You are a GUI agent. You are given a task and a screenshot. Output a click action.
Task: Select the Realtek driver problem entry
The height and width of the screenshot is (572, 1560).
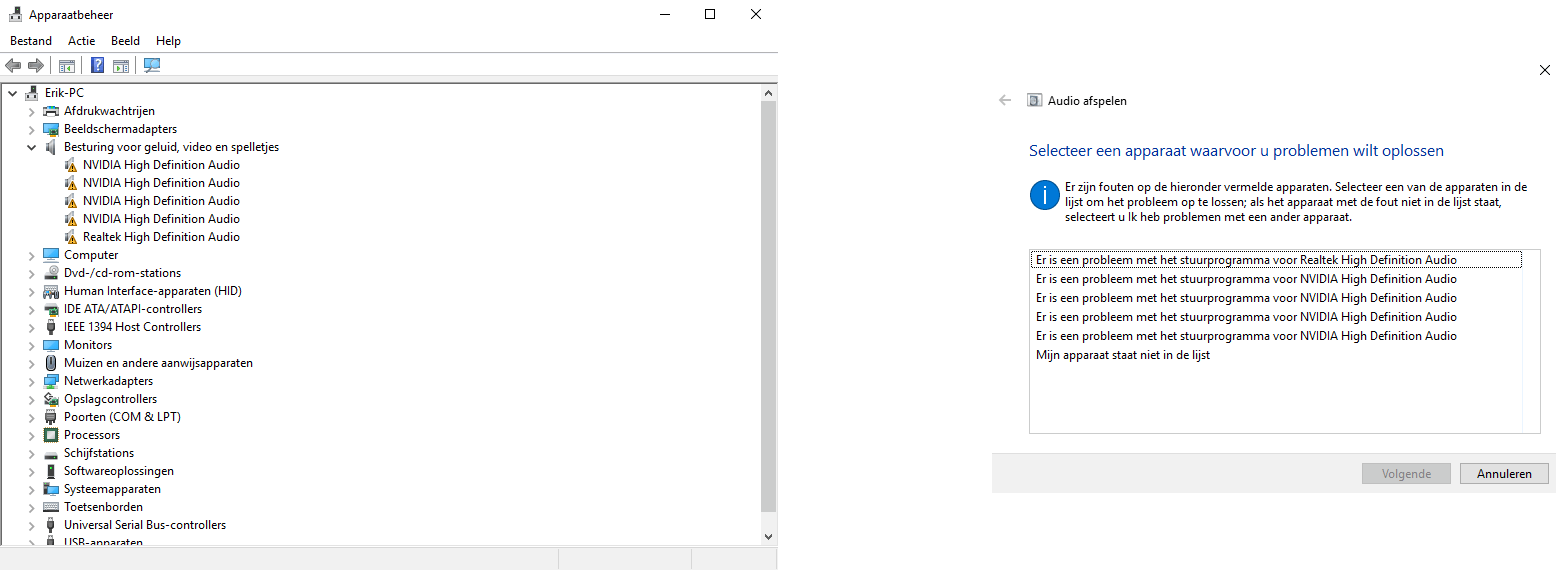point(1275,260)
